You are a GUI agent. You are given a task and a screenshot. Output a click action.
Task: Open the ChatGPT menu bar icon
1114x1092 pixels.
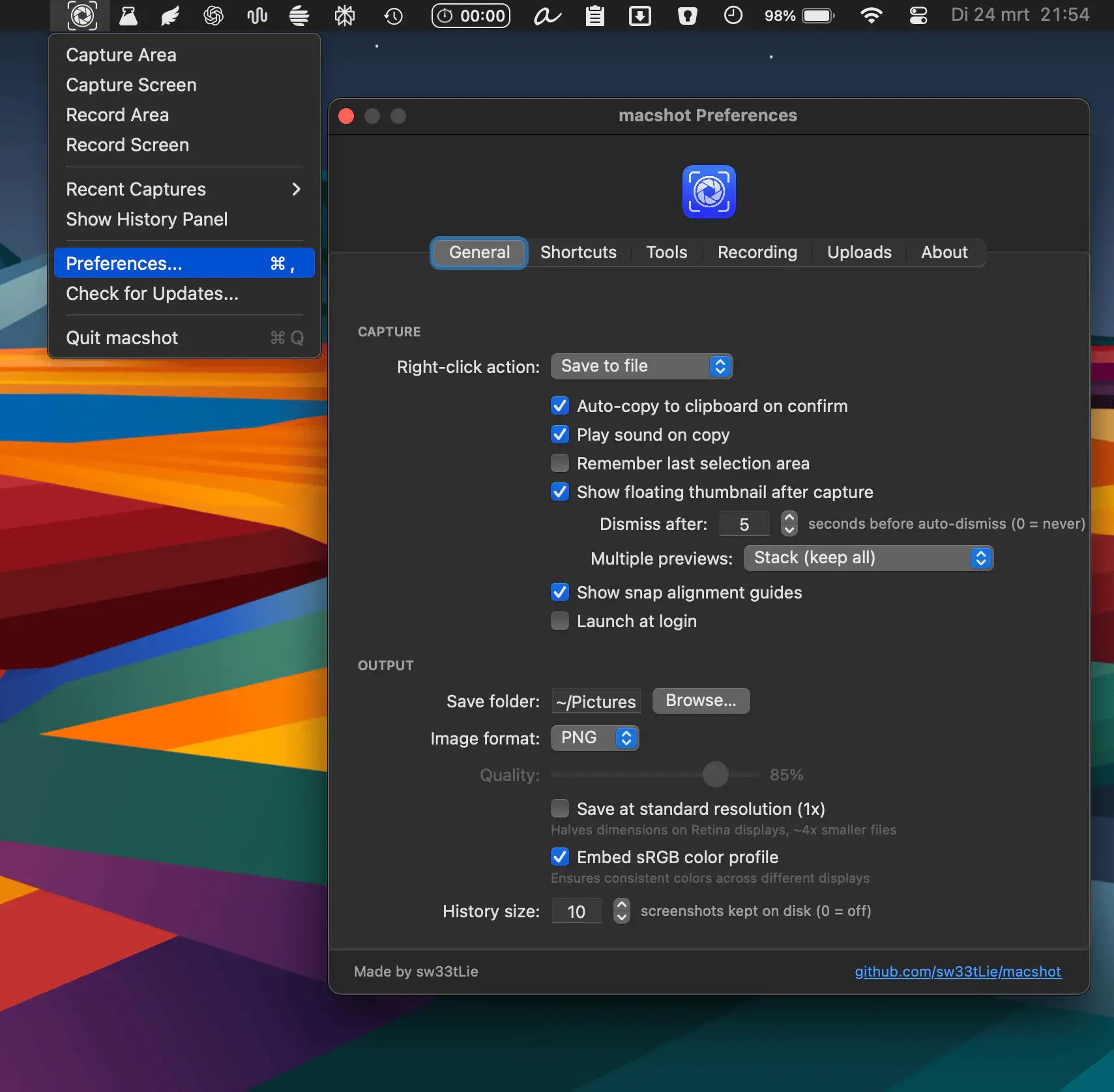click(213, 16)
